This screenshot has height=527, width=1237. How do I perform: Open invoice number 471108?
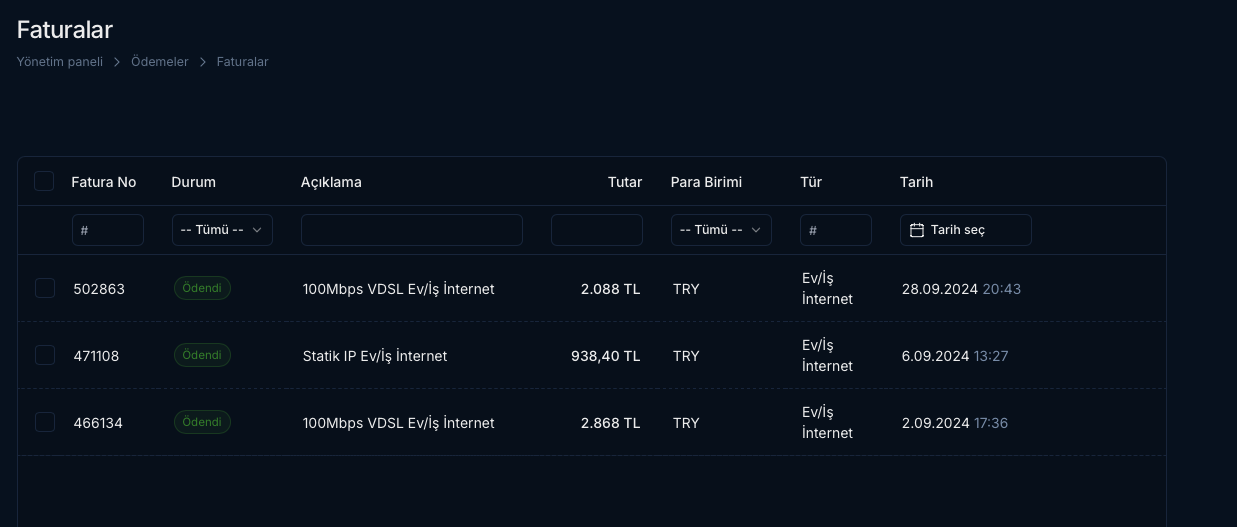pos(96,356)
